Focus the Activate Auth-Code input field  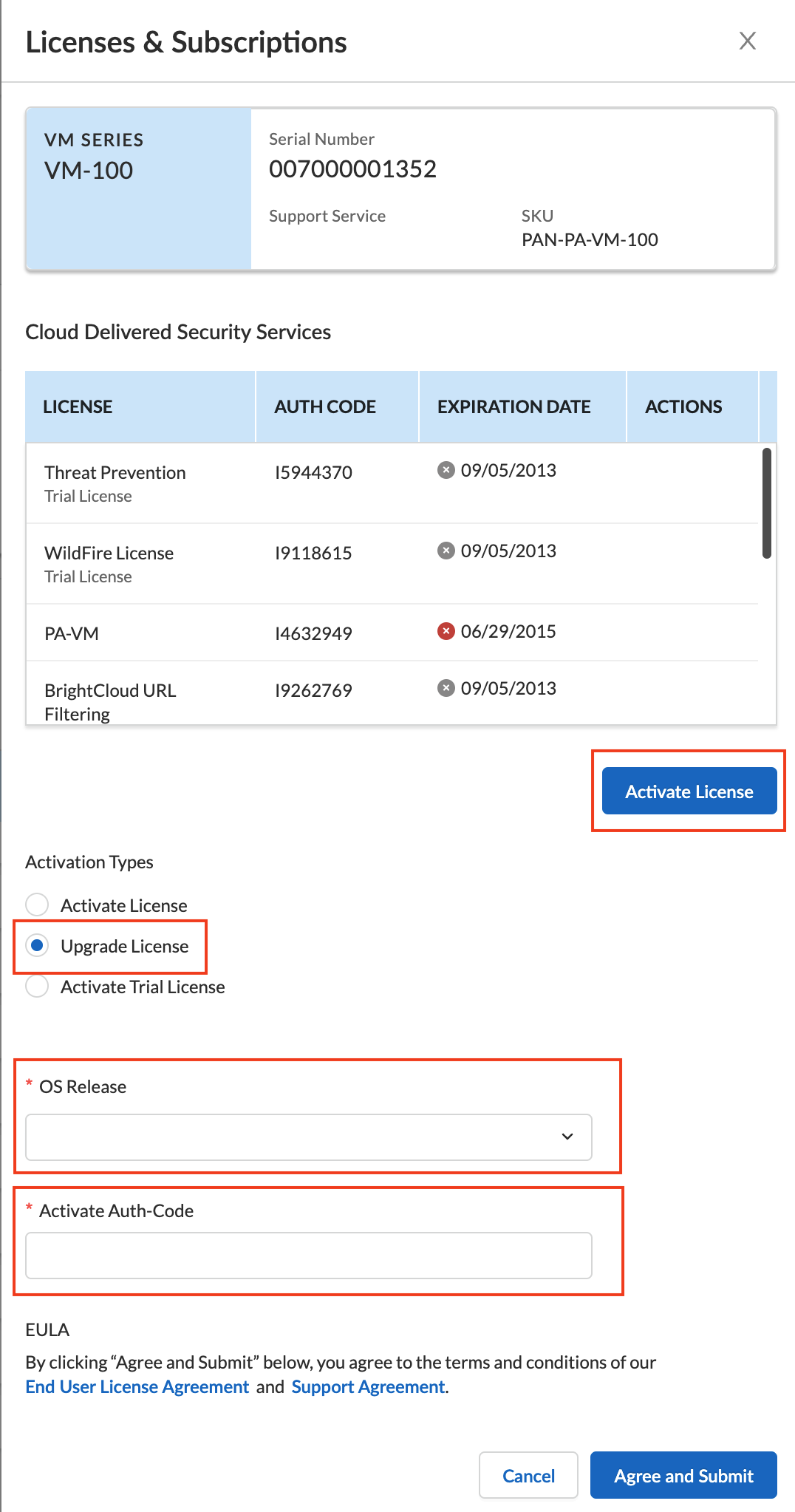point(308,1255)
